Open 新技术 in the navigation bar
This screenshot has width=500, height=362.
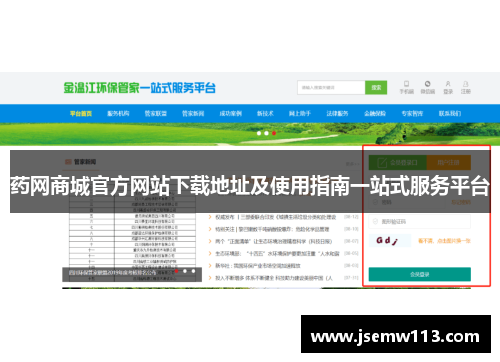(x=265, y=114)
